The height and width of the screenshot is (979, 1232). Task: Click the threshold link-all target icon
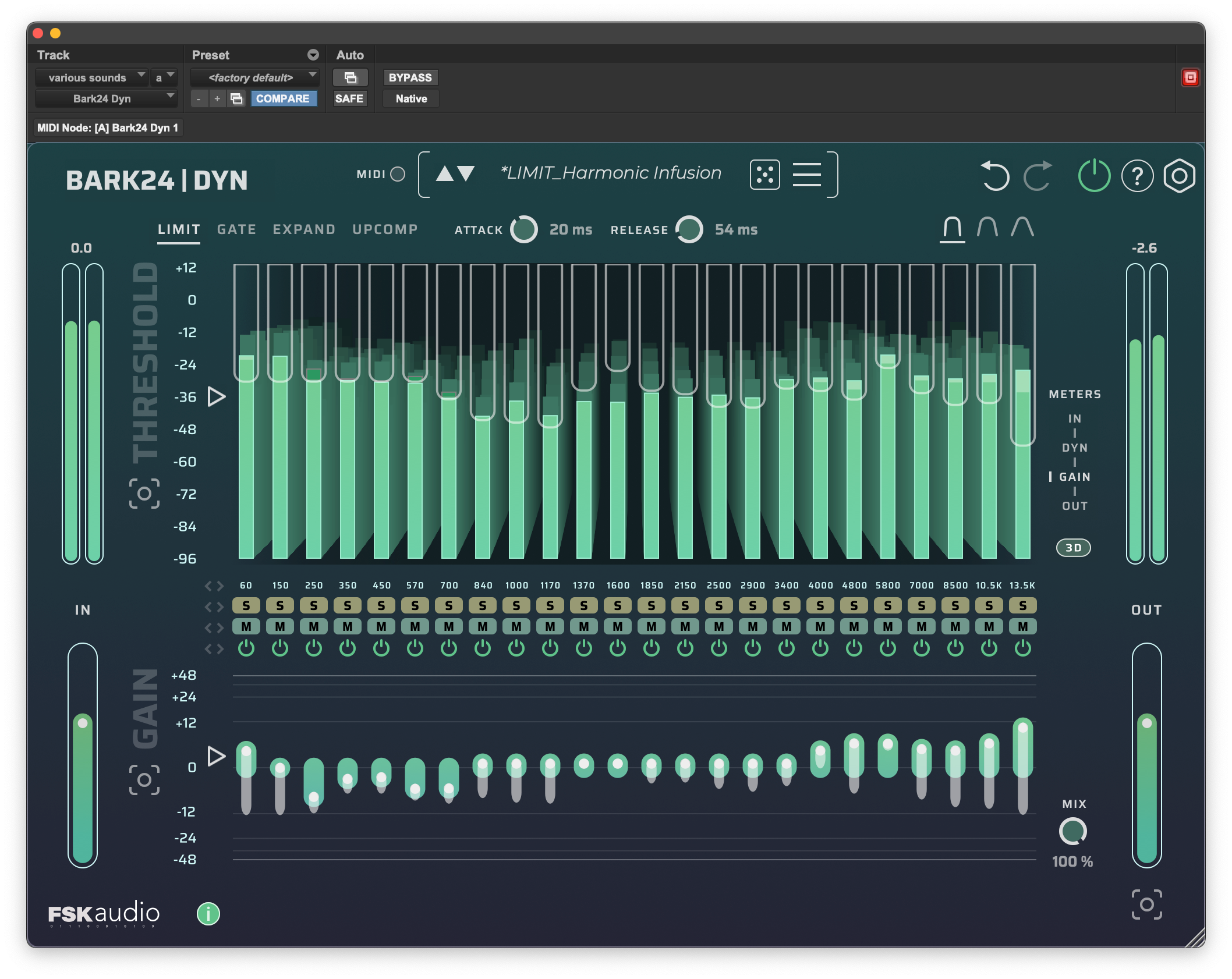tap(144, 494)
